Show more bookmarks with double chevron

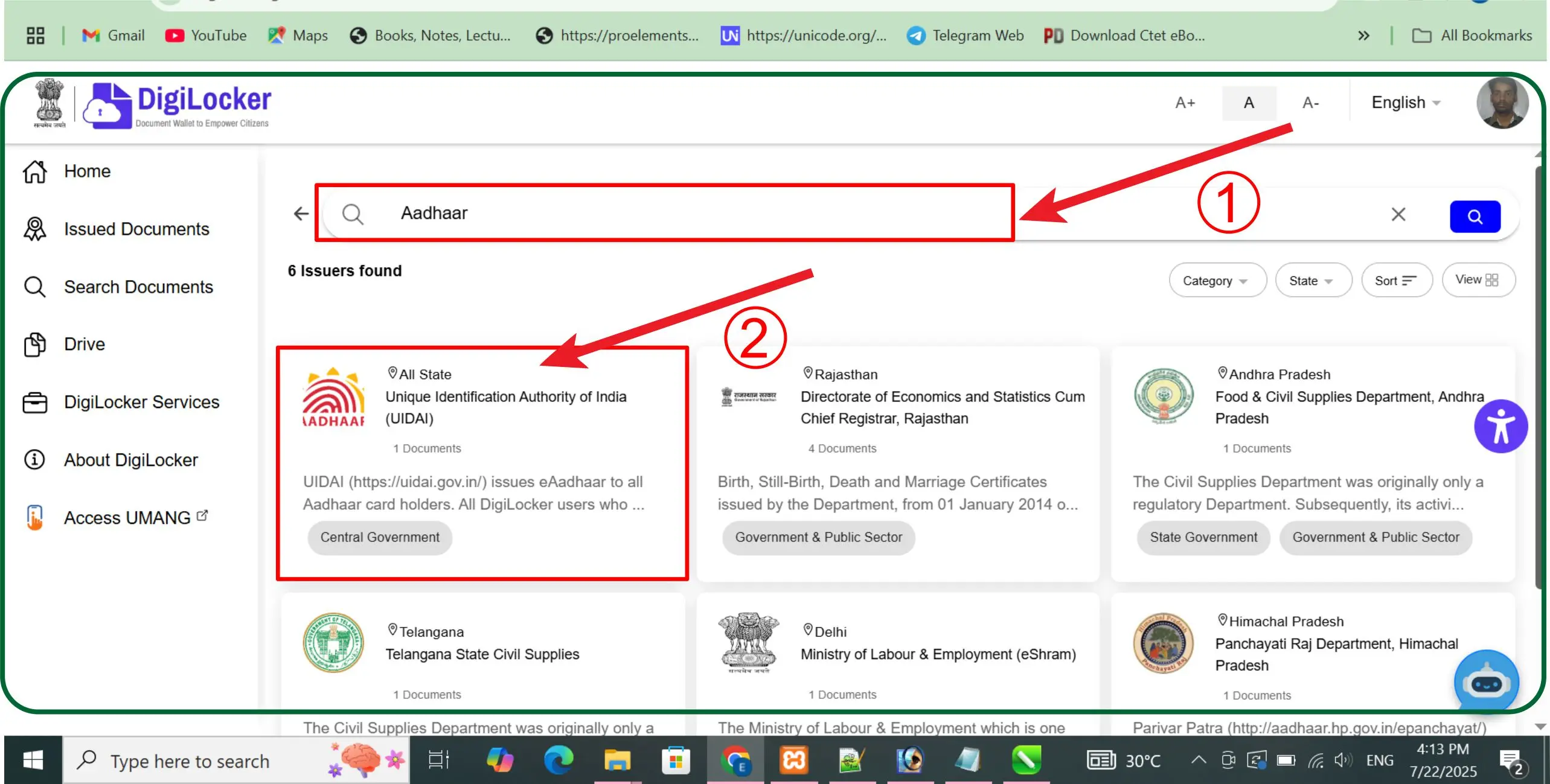click(1363, 36)
